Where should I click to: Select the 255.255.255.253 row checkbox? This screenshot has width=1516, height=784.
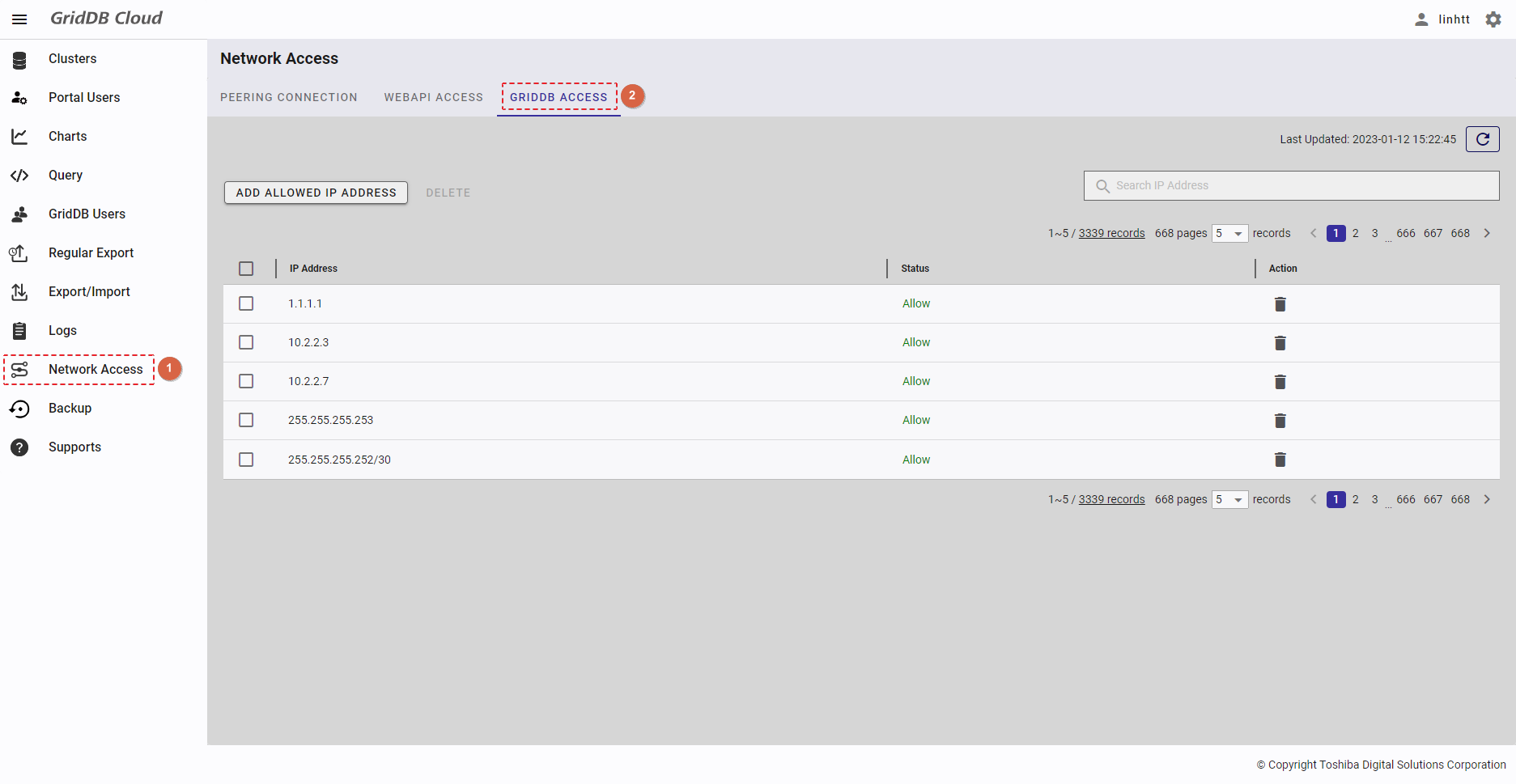coord(246,420)
